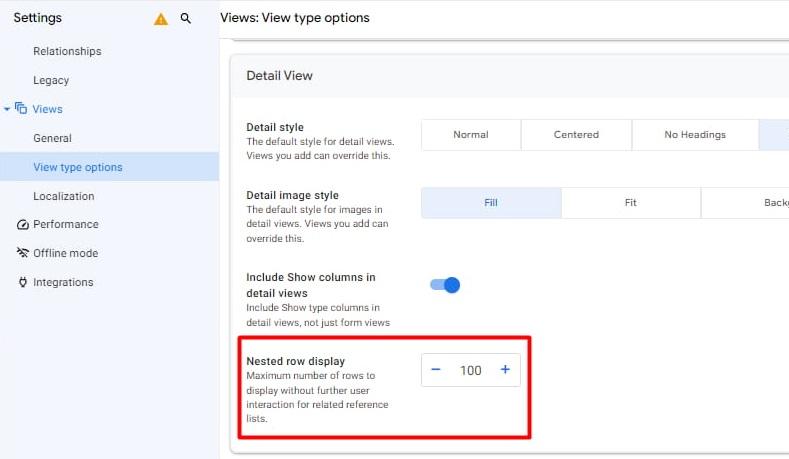The image size is (789, 459).
Task: Click the Integrations plug icon
Action: coord(23,283)
